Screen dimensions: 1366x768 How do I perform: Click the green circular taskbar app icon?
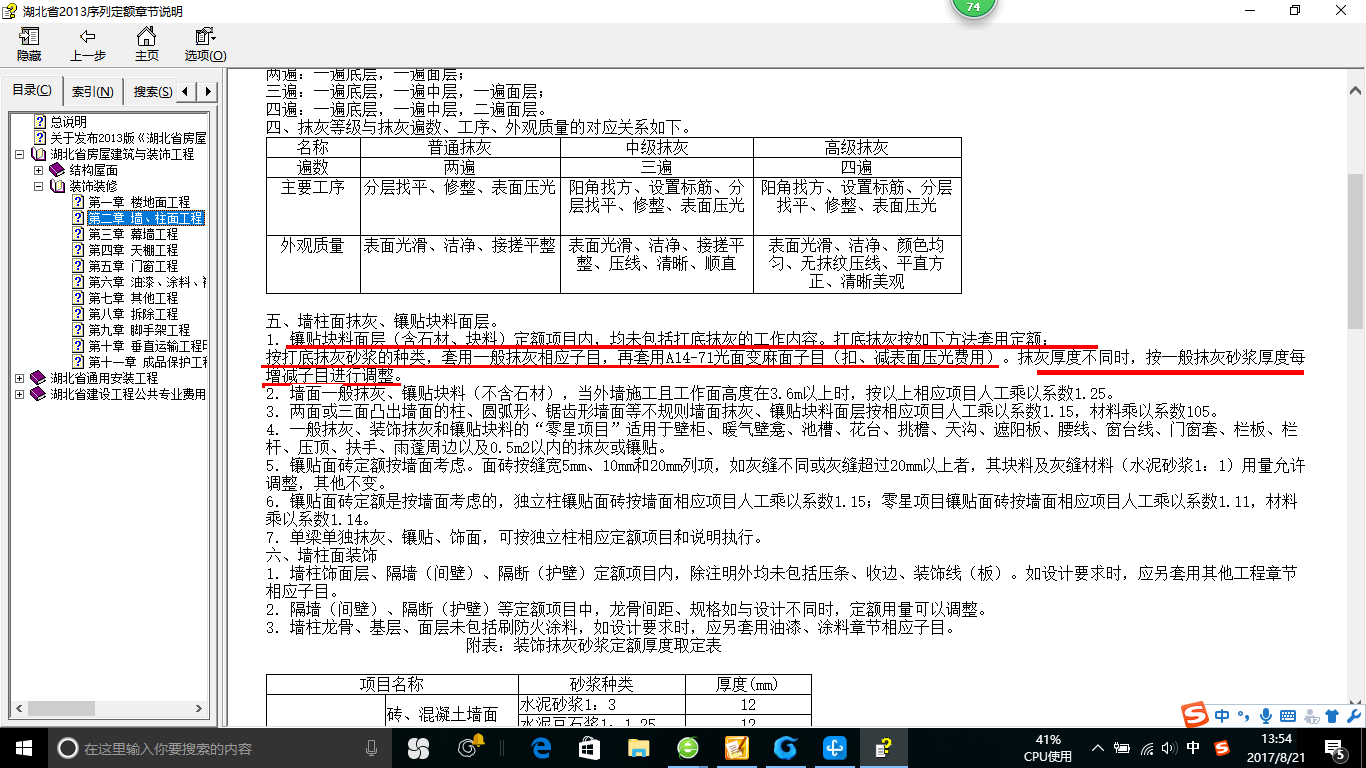tap(688, 747)
